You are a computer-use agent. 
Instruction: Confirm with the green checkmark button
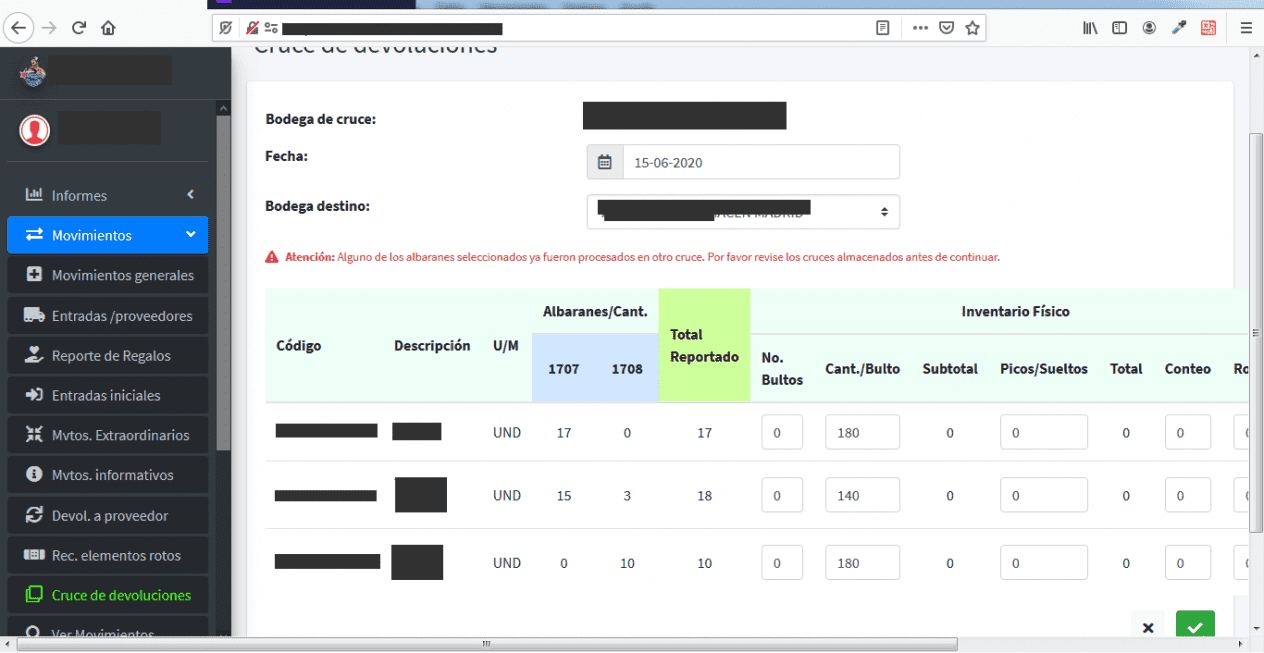(x=1195, y=625)
